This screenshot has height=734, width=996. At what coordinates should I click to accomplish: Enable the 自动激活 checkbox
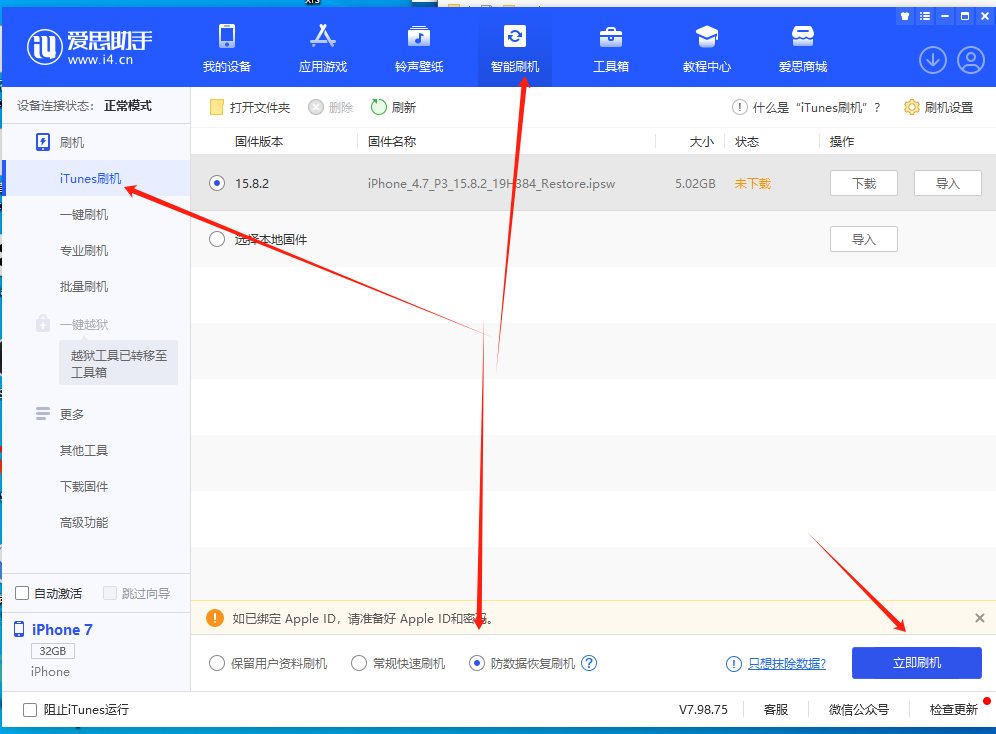click(22, 593)
